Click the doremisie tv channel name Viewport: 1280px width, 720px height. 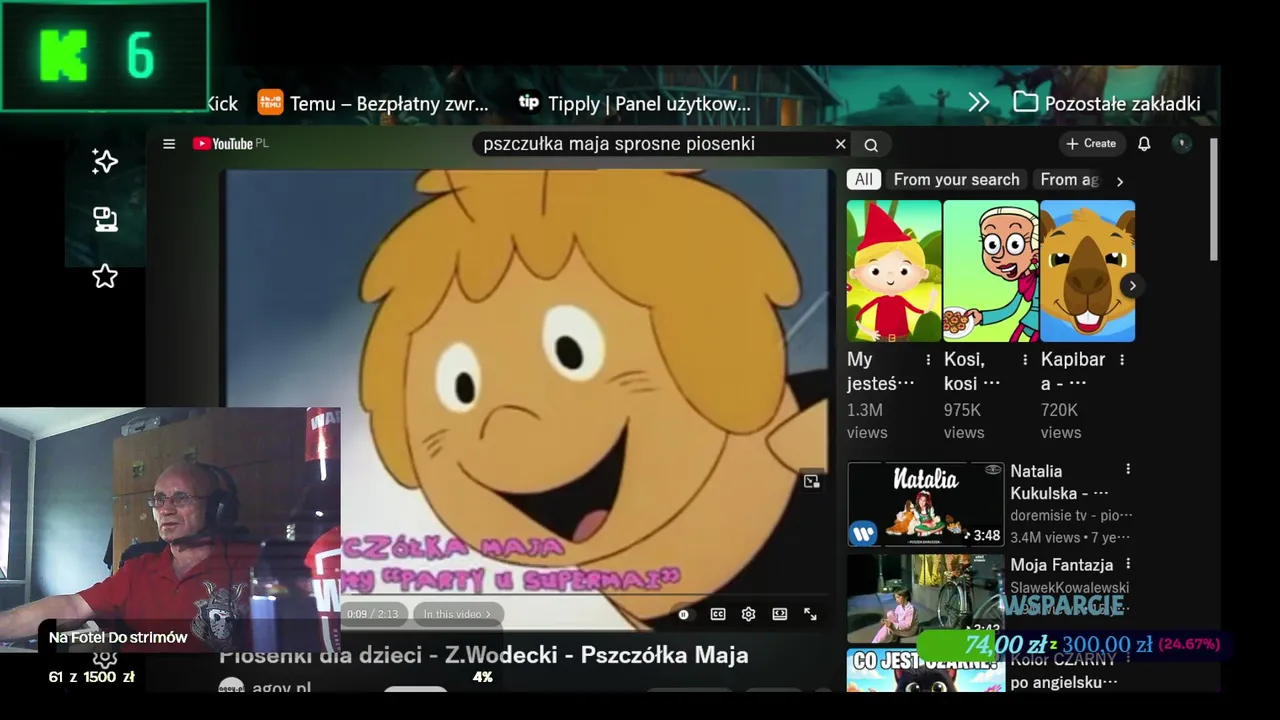[1071, 516]
